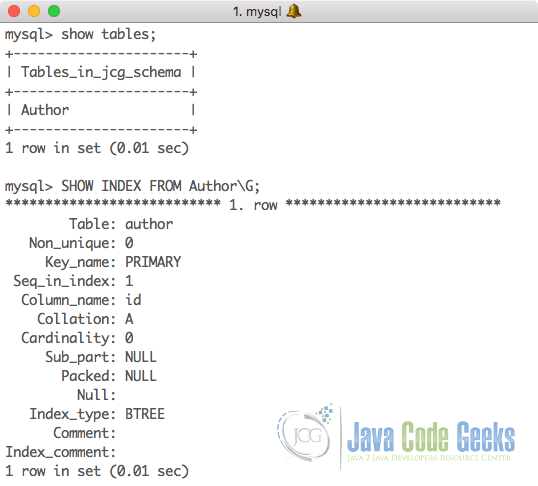This screenshot has width=538, height=486.
Task: Click the PRIMARY key name value
Action: (153, 262)
